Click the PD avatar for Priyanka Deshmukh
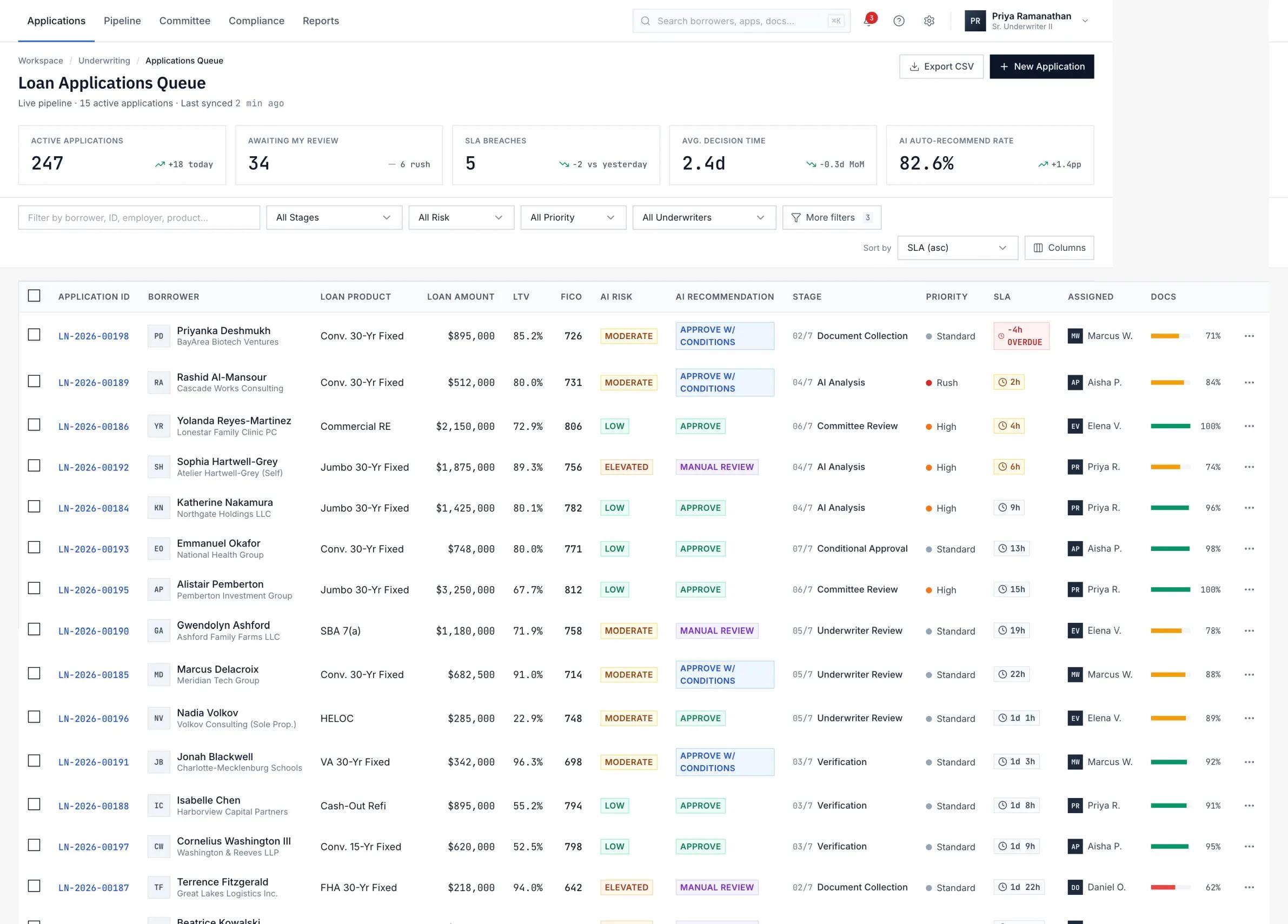The image size is (1288, 924). (158, 336)
